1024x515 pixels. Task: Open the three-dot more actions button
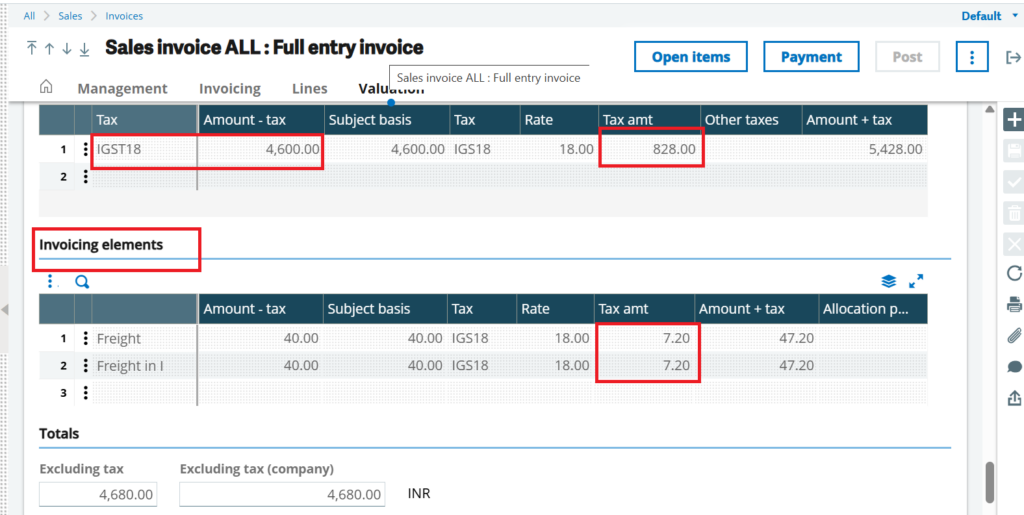[x=972, y=57]
